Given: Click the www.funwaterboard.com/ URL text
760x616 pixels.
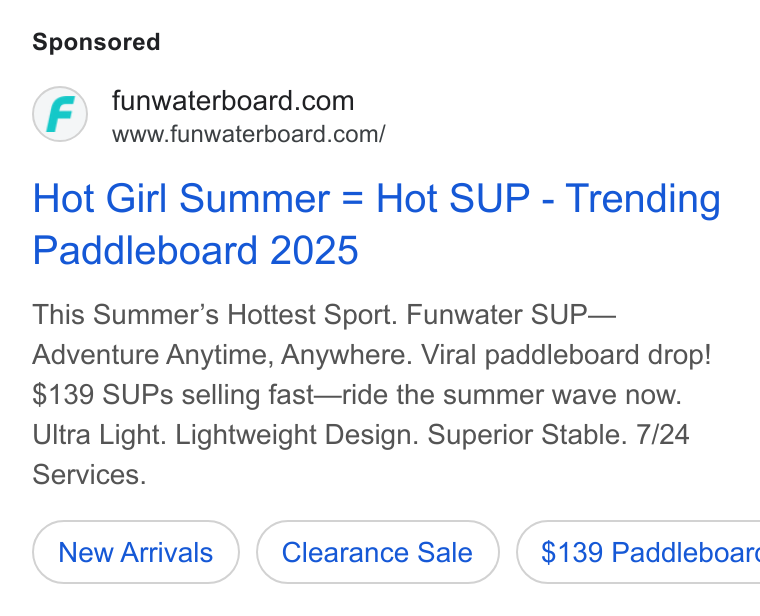Looking at the screenshot, I should pos(249,134).
